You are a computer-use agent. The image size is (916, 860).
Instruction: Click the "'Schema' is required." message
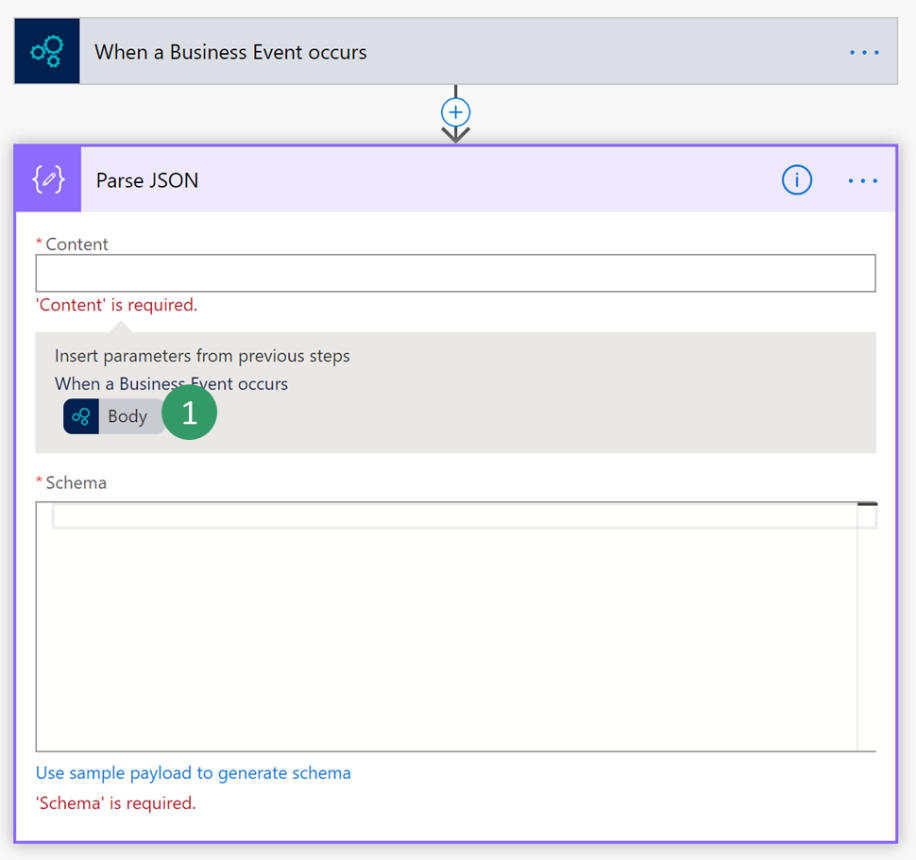[x=116, y=803]
